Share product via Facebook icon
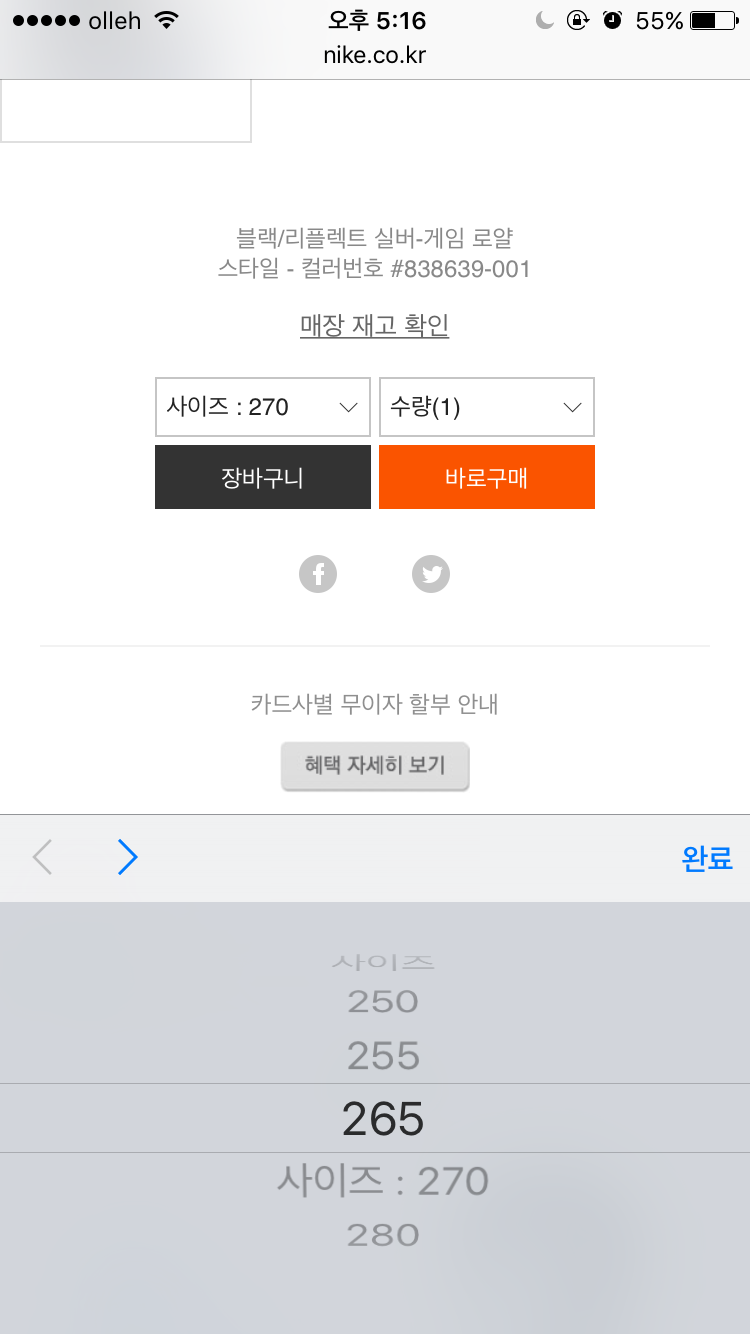 [318, 574]
